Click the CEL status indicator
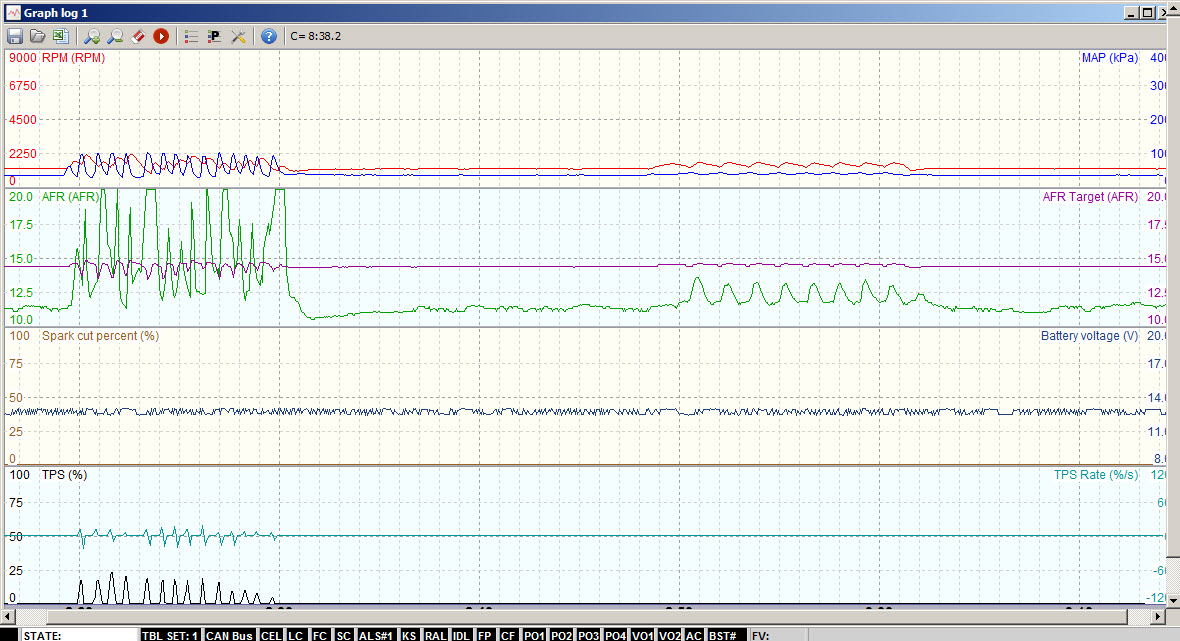Screen dimensions: 1180x641 (271, 635)
